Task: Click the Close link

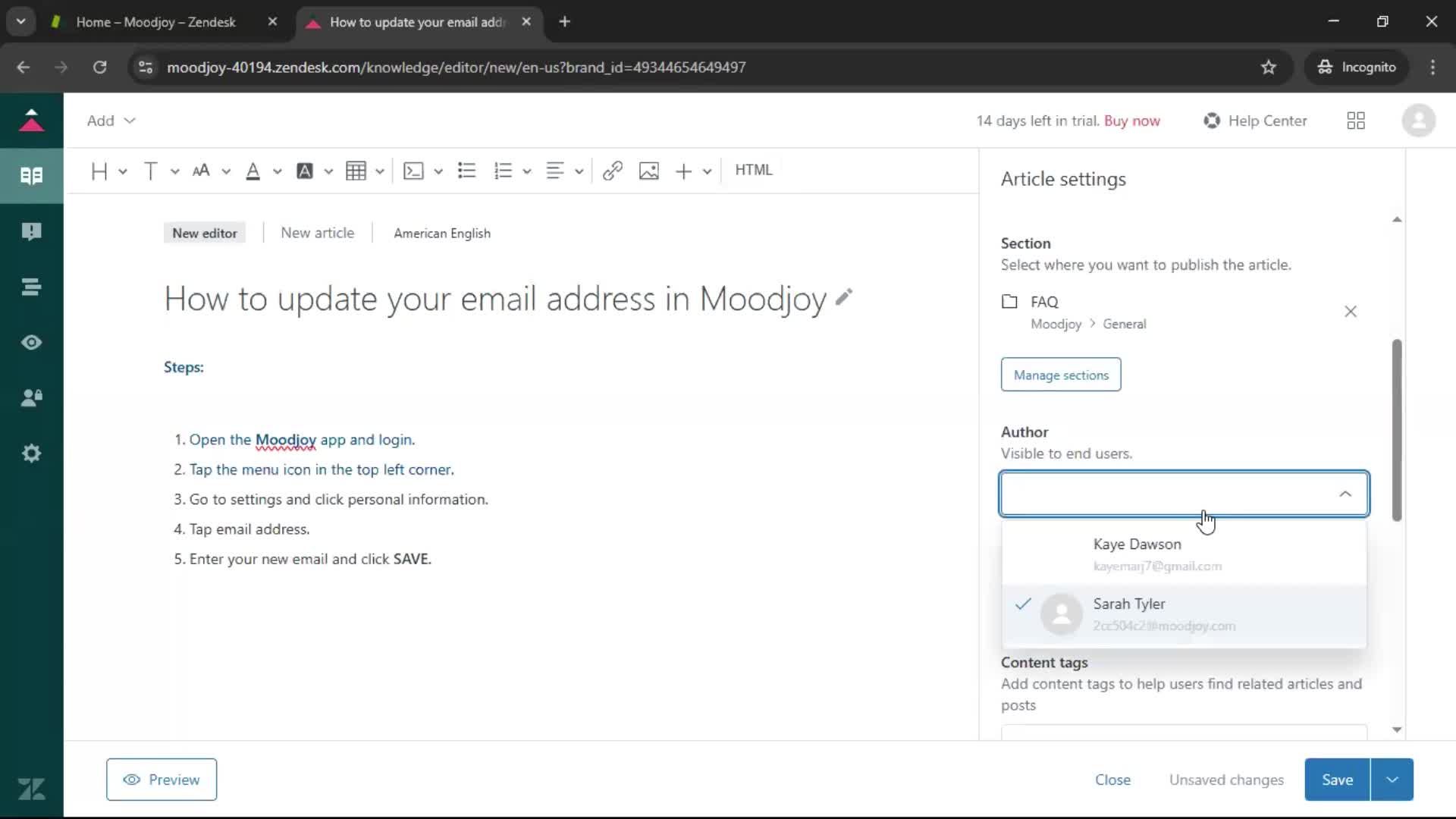Action: pos(1112,780)
